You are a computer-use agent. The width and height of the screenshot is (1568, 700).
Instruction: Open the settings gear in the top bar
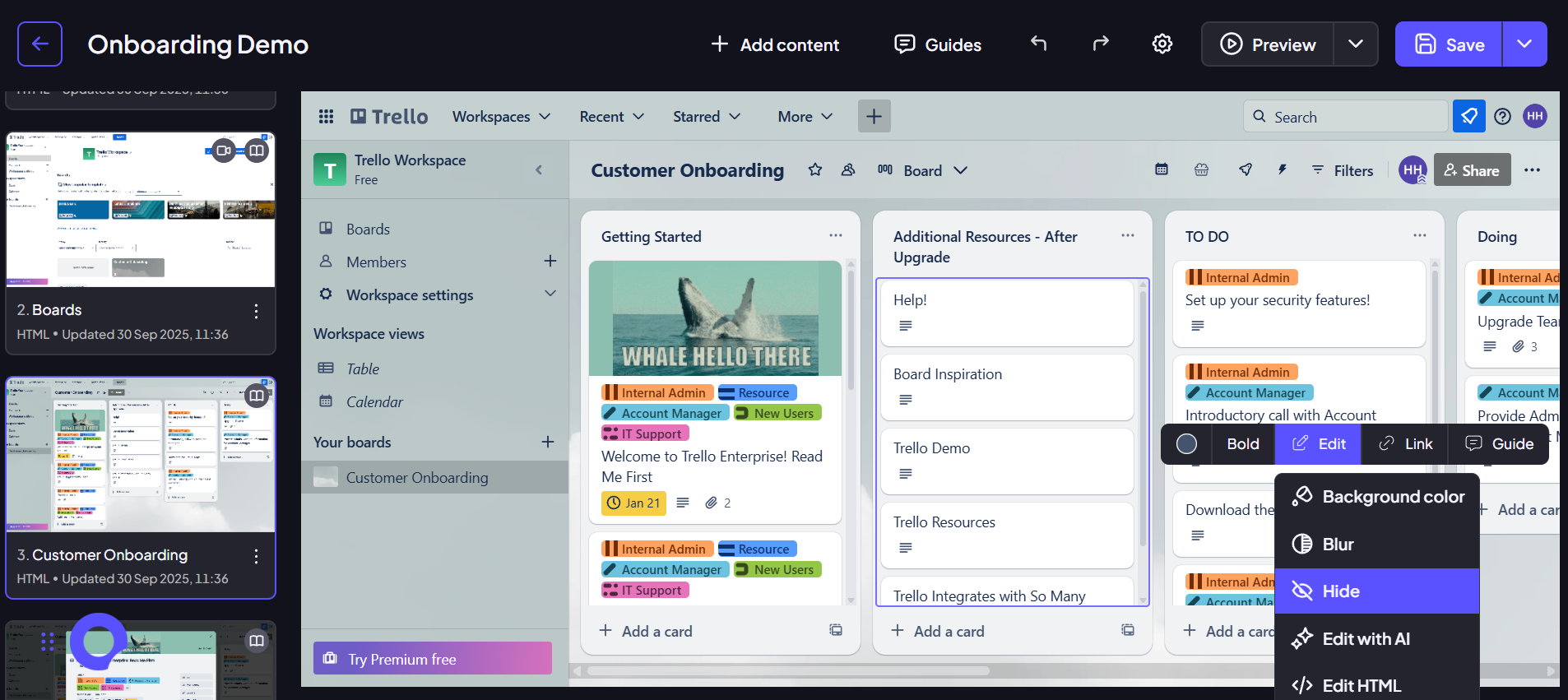click(1162, 44)
